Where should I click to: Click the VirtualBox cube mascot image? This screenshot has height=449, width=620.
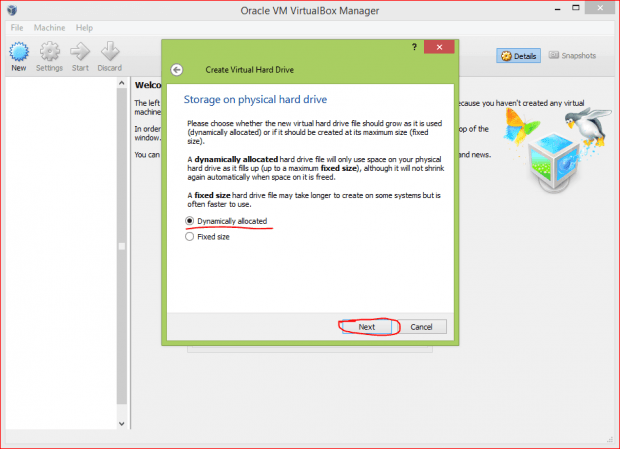(554, 160)
